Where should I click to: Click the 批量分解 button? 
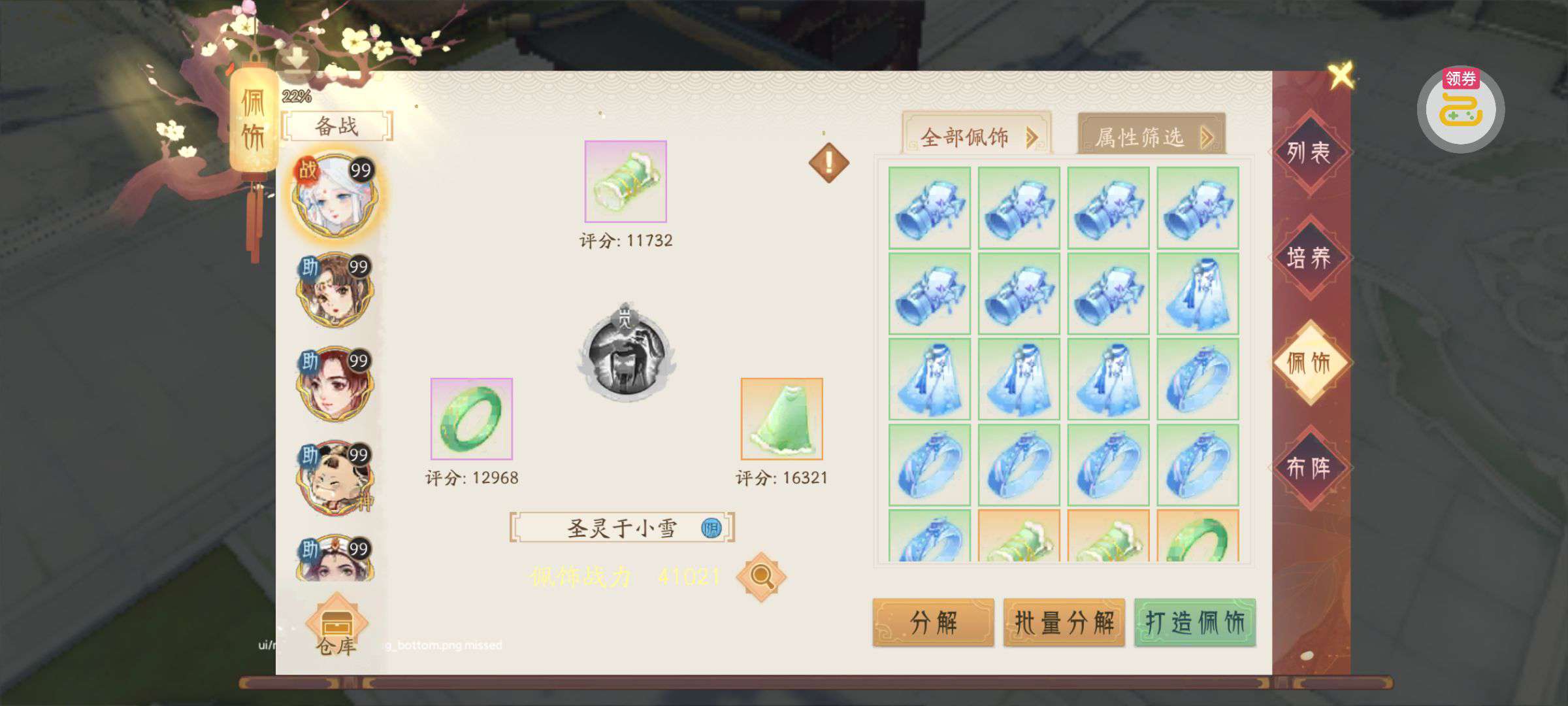pyautogui.click(x=1064, y=622)
